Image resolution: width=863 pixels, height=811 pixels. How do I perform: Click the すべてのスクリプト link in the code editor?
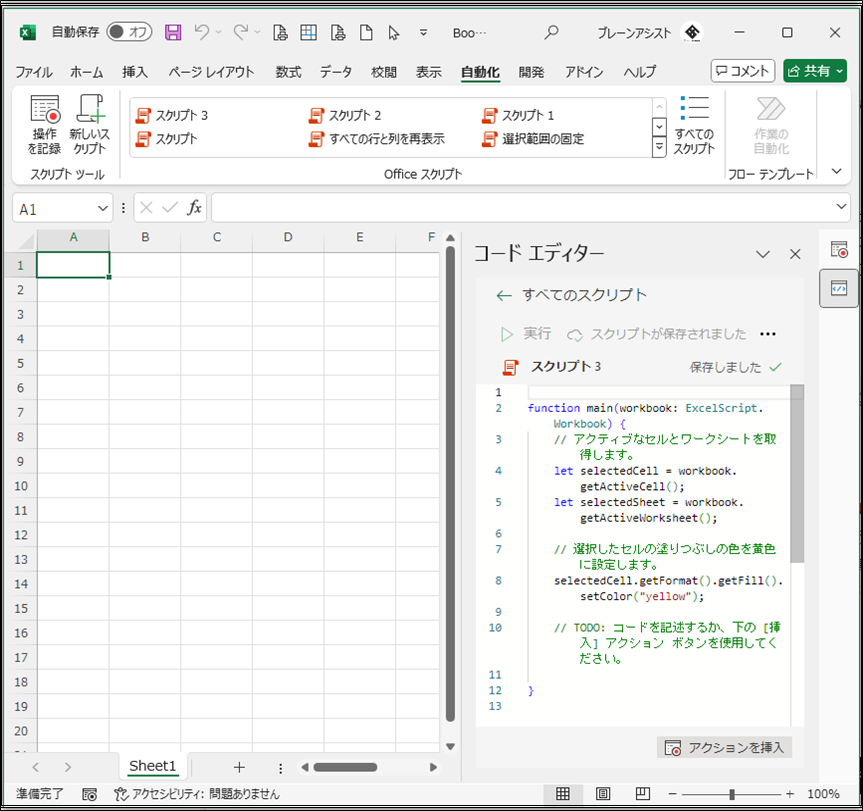(584, 295)
